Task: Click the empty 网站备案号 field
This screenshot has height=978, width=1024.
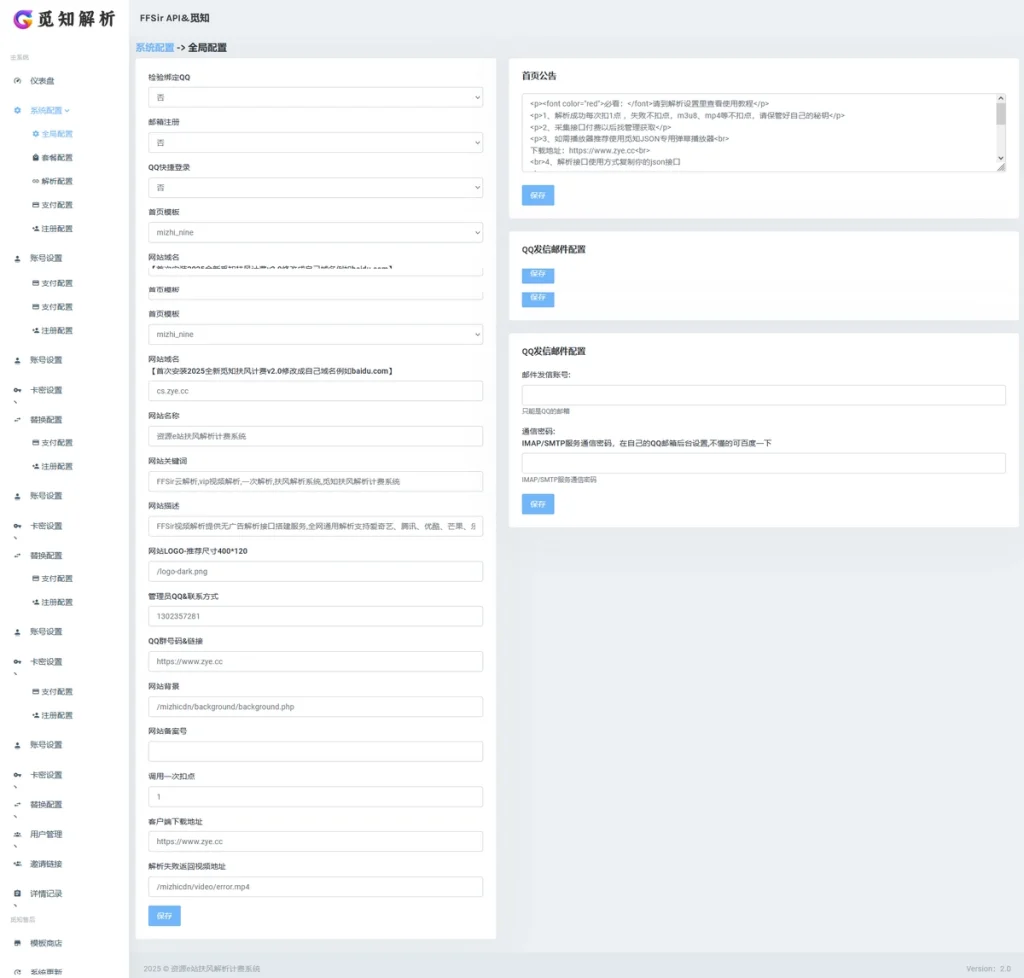Action: pyautogui.click(x=315, y=751)
